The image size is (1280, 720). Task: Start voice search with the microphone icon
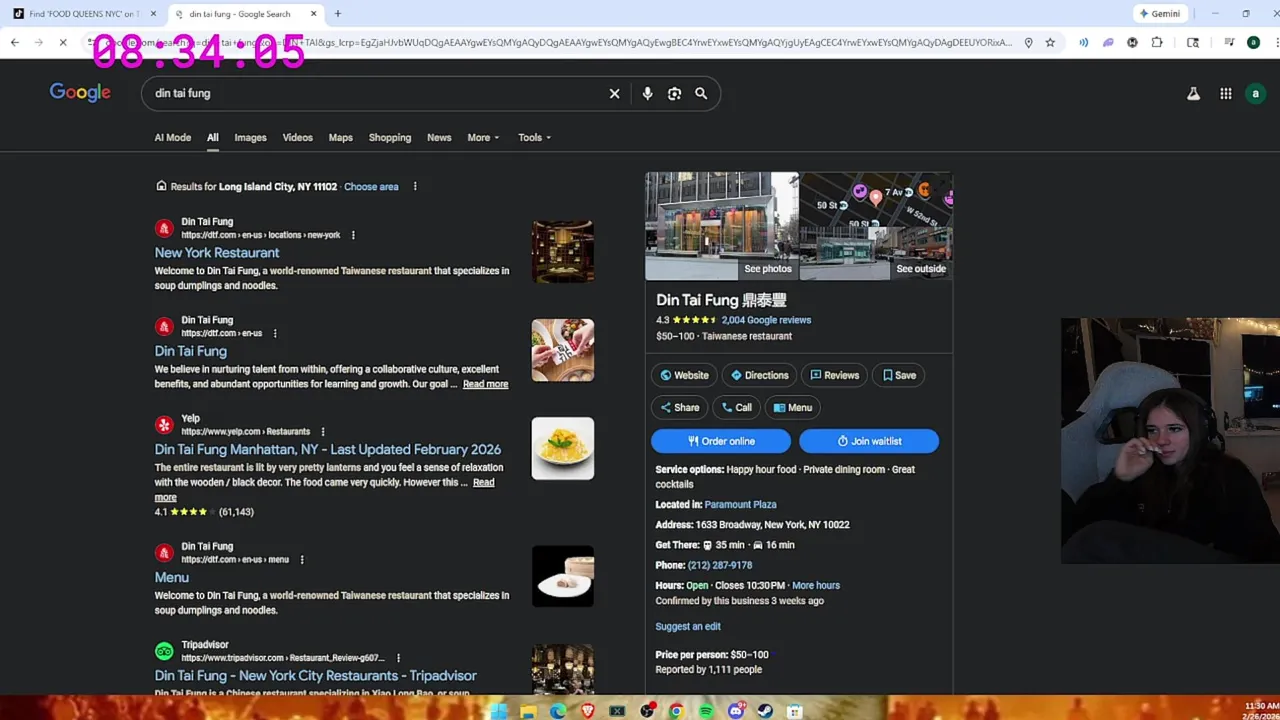[x=647, y=93]
